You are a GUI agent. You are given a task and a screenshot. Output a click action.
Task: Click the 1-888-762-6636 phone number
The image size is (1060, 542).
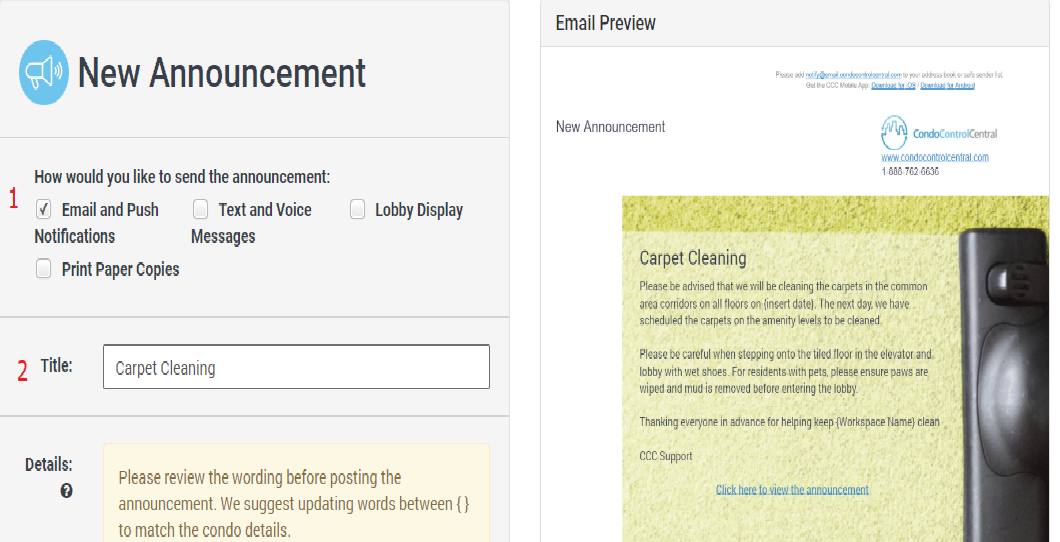tap(910, 171)
